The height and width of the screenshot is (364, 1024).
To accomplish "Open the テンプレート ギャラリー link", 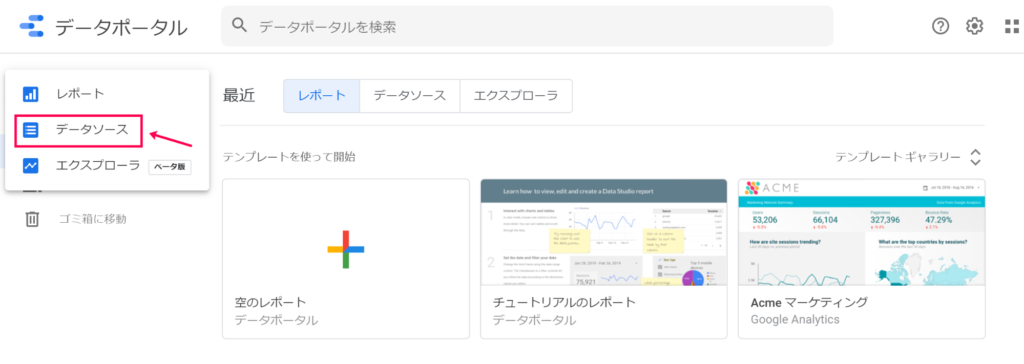I will [898, 157].
